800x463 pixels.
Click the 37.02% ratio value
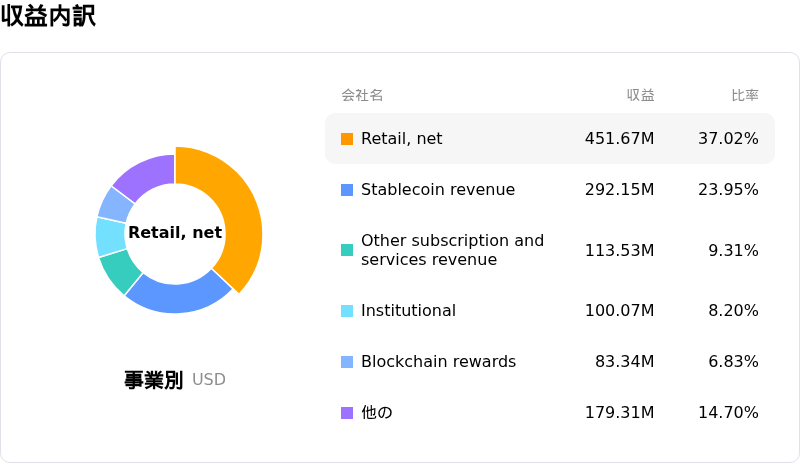coord(728,138)
